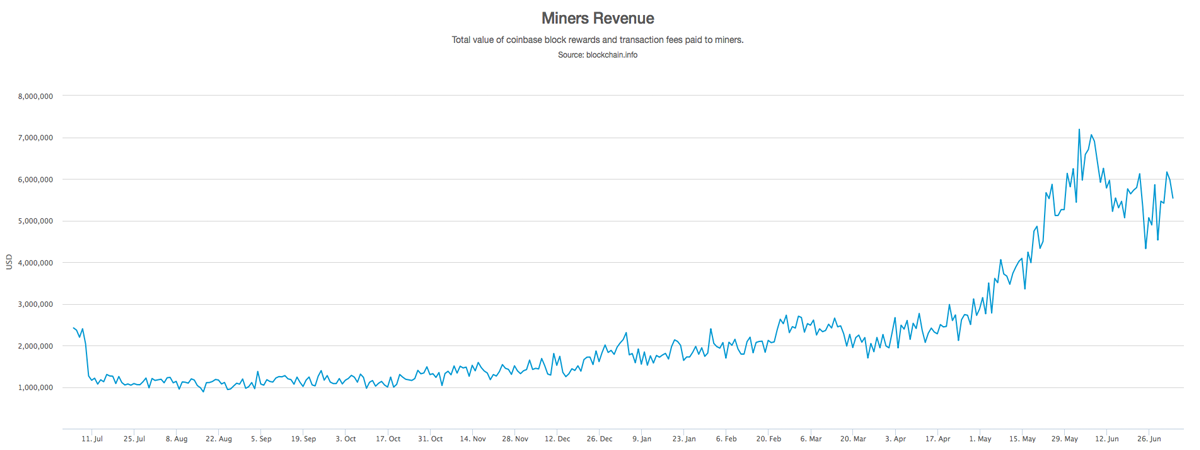Click the "3. Apr" date label
The width and height of the screenshot is (1200, 450).
[x=896, y=438]
